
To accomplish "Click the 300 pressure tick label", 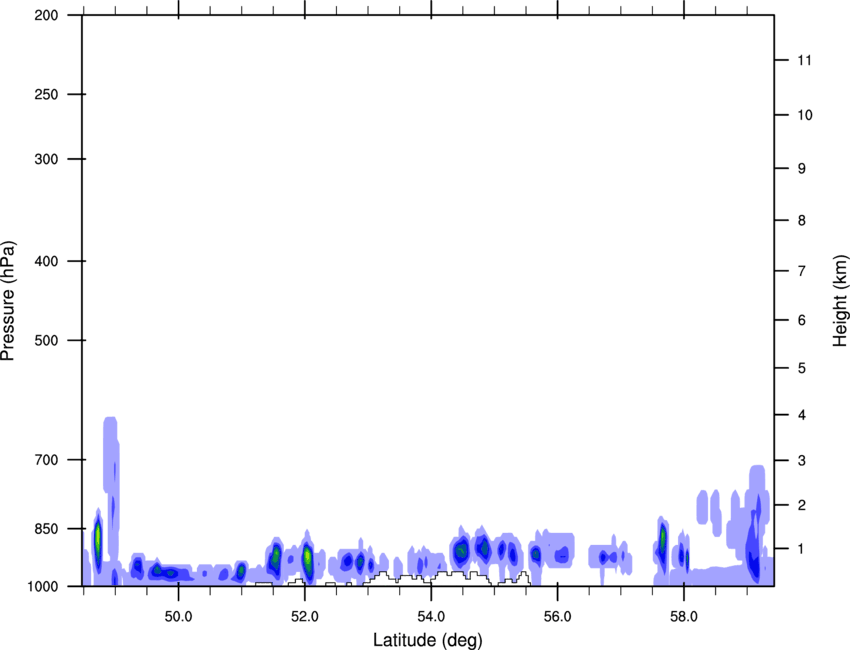I will (46, 159).
